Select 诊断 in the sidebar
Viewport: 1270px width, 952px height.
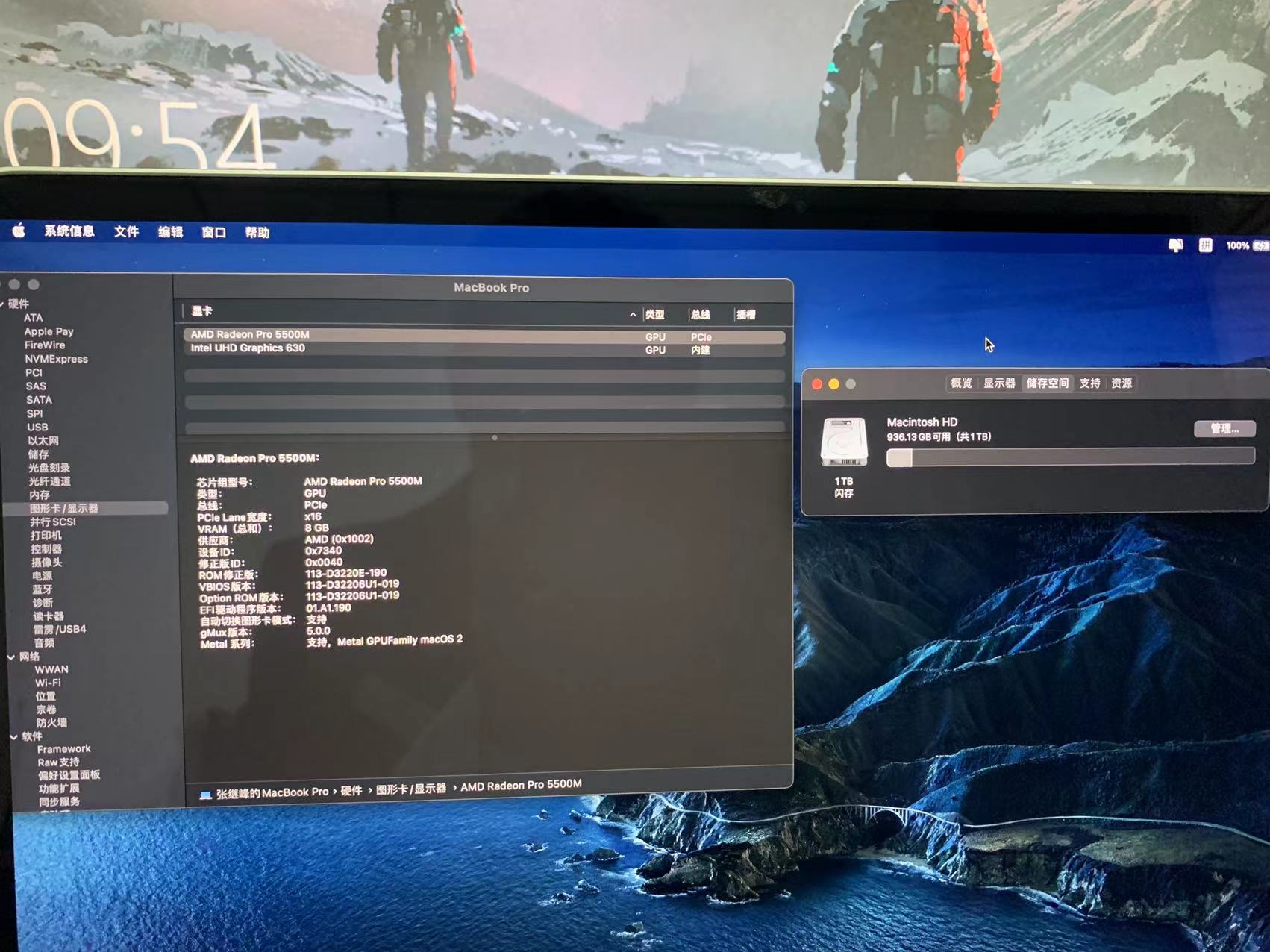click(x=43, y=603)
